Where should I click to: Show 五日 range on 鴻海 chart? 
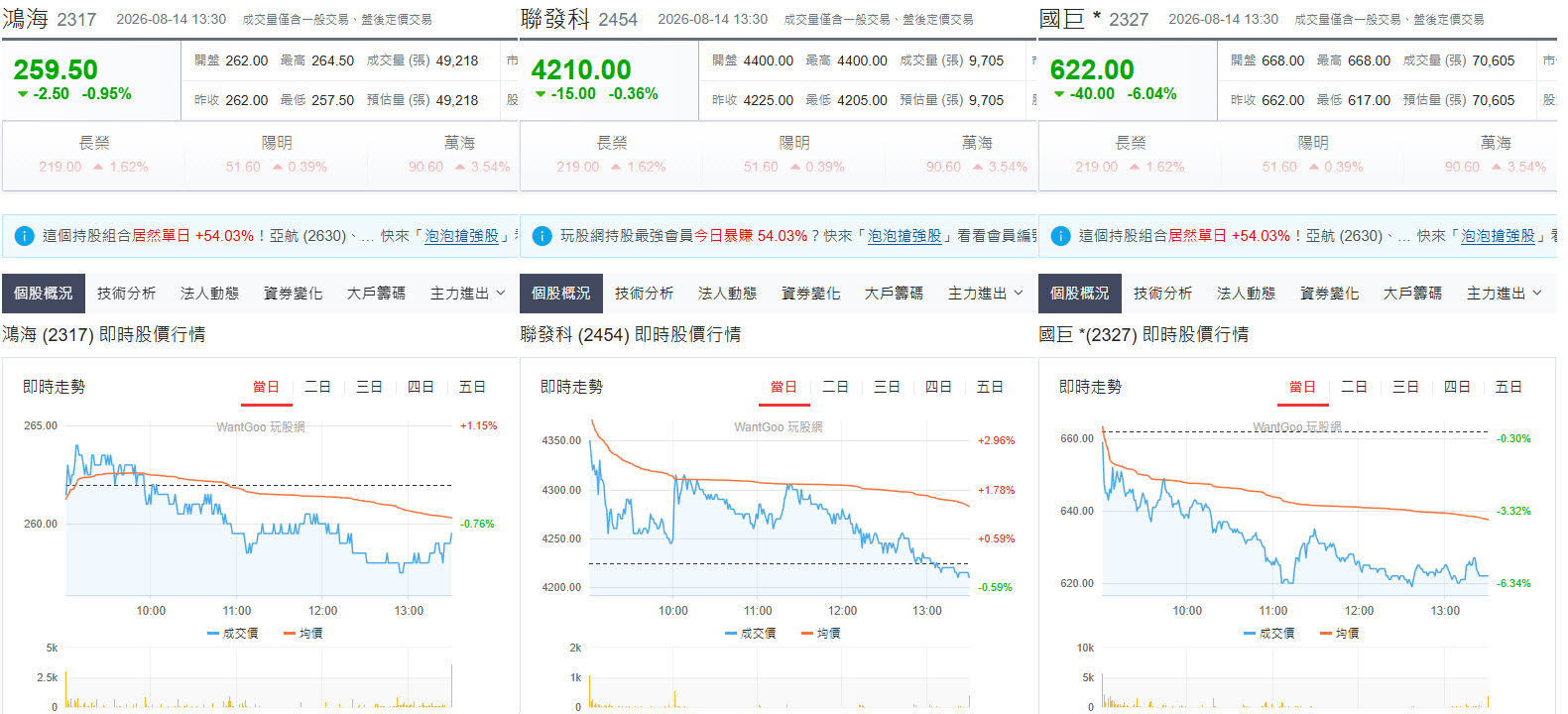pos(472,387)
